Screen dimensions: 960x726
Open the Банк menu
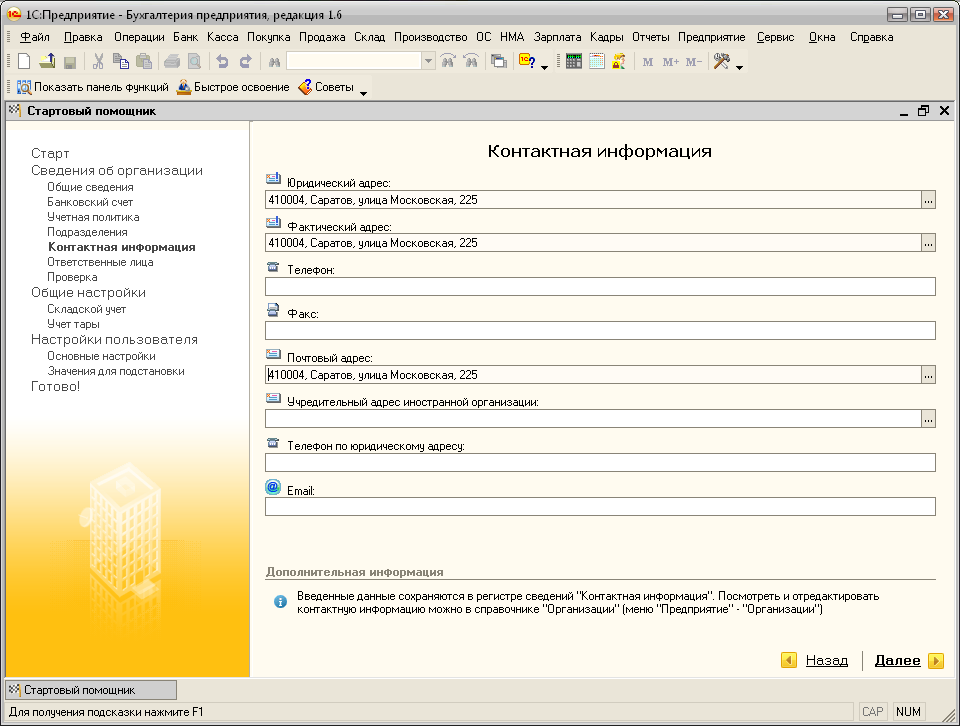click(186, 37)
